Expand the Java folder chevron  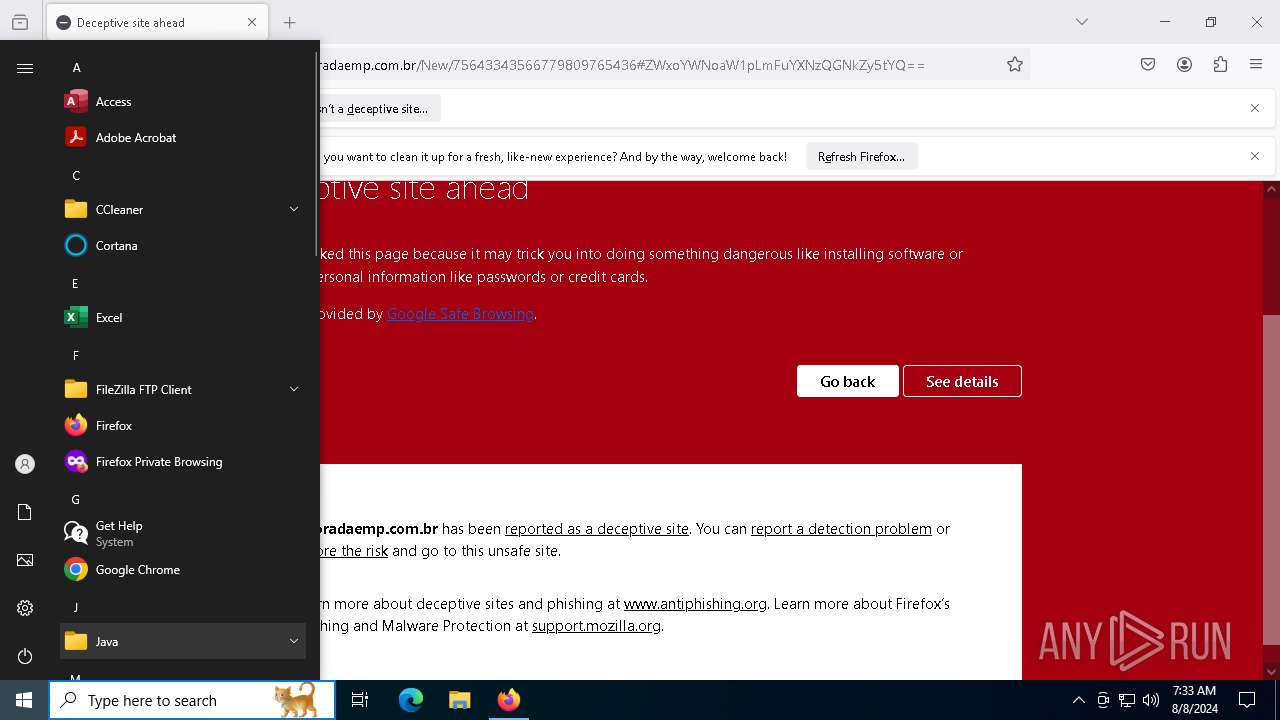(x=294, y=641)
